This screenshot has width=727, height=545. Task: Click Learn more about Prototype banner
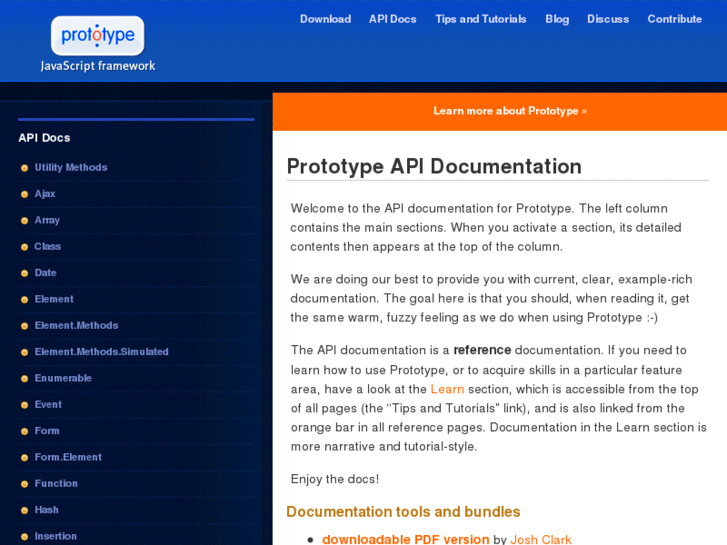510,111
